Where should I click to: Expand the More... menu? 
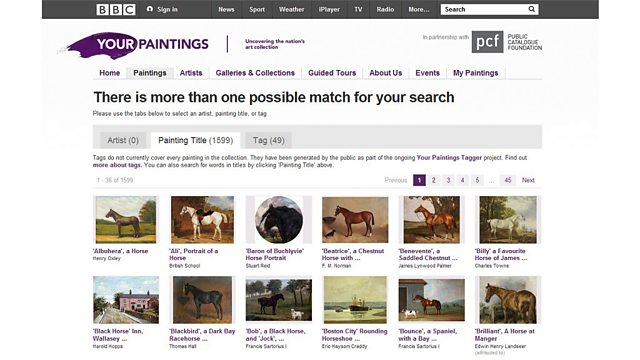(x=419, y=9)
